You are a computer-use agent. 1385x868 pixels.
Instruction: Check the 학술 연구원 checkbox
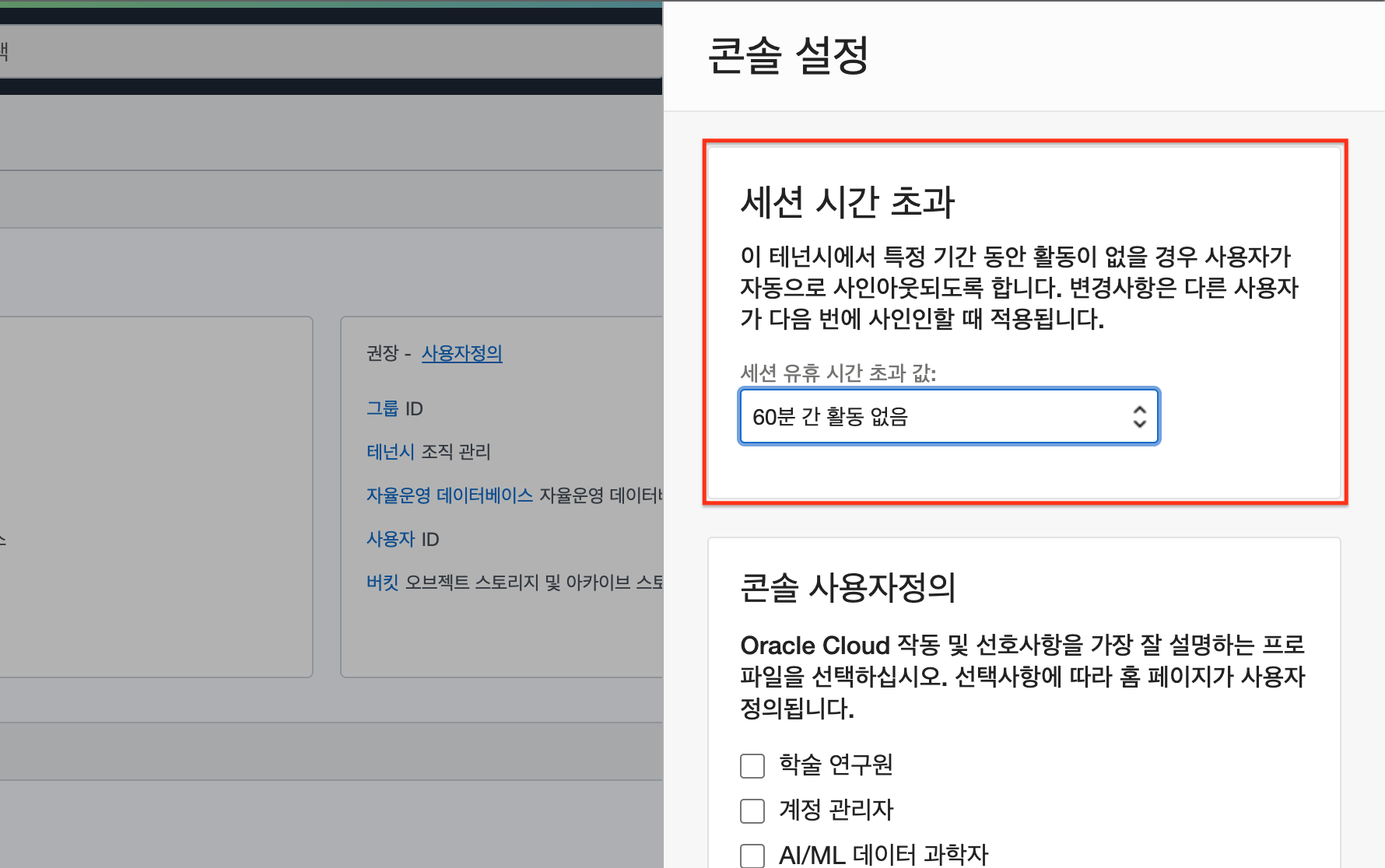coord(752,765)
